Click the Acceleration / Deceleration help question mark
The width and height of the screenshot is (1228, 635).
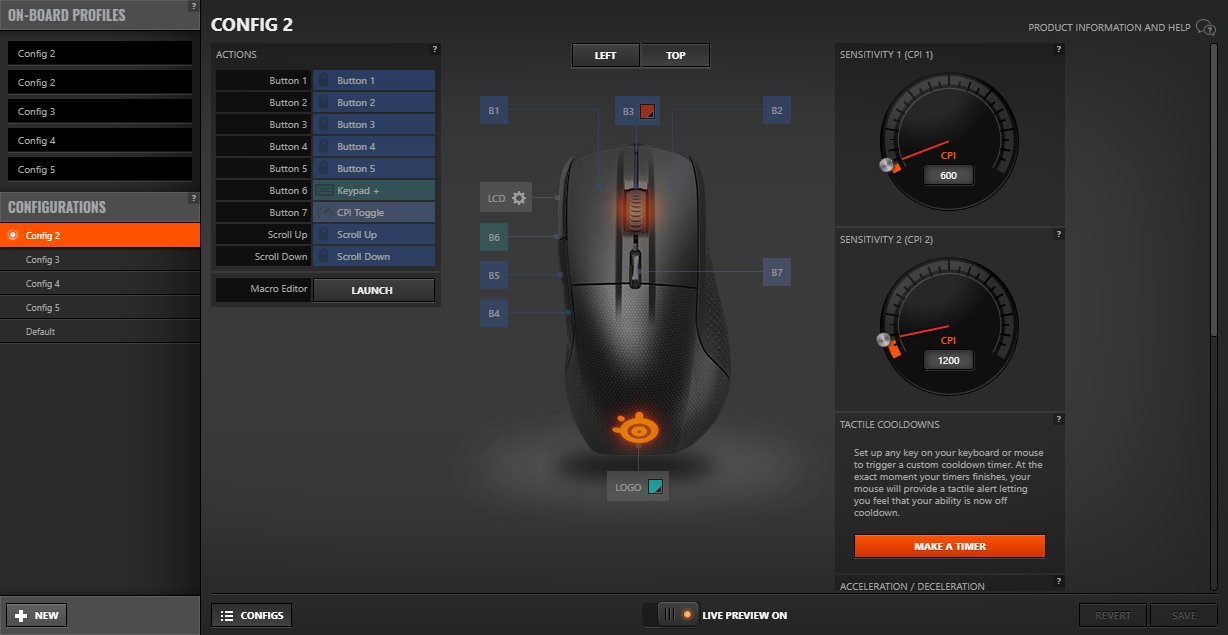(1059, 580)
